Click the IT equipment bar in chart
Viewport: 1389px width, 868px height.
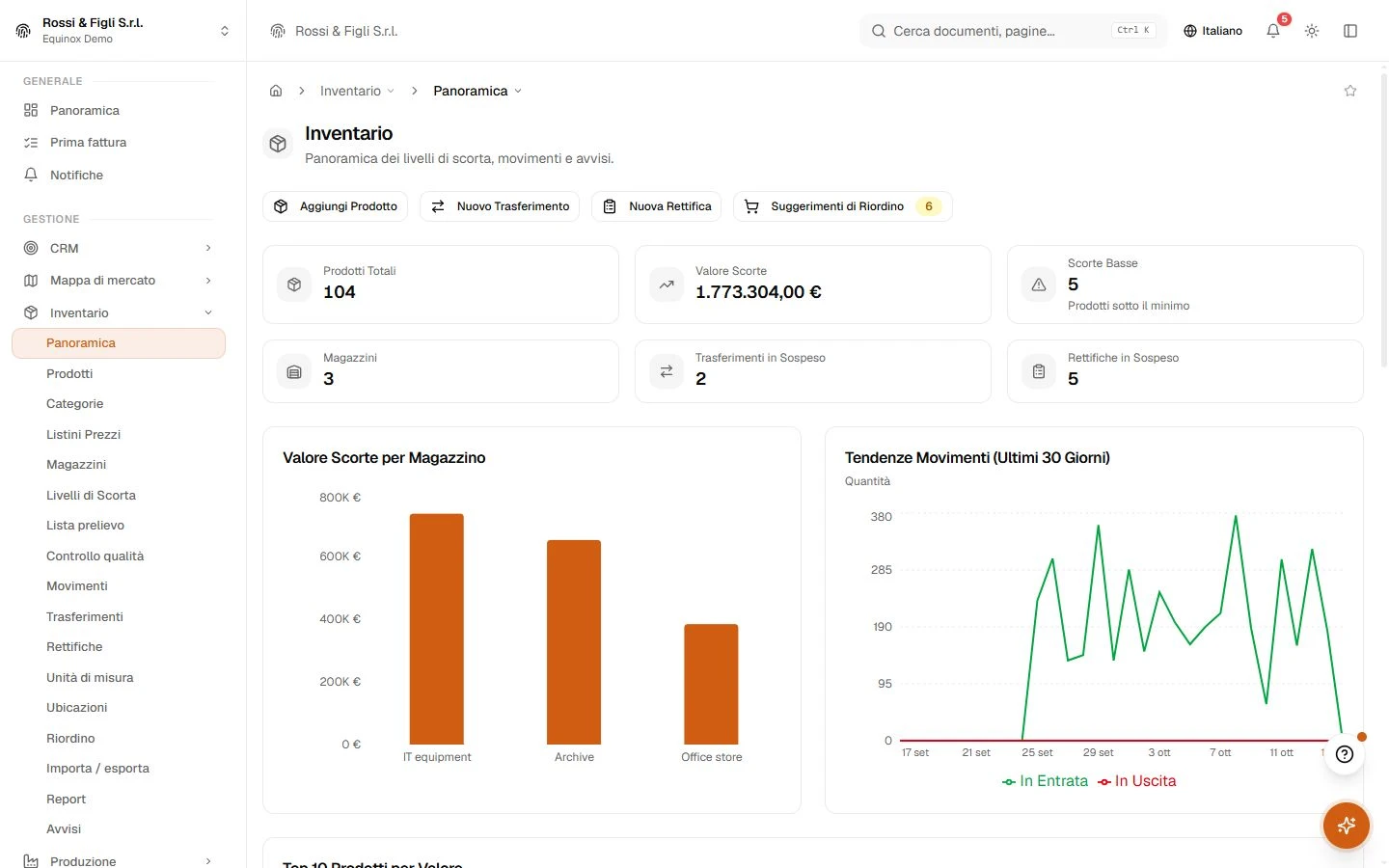437,629
